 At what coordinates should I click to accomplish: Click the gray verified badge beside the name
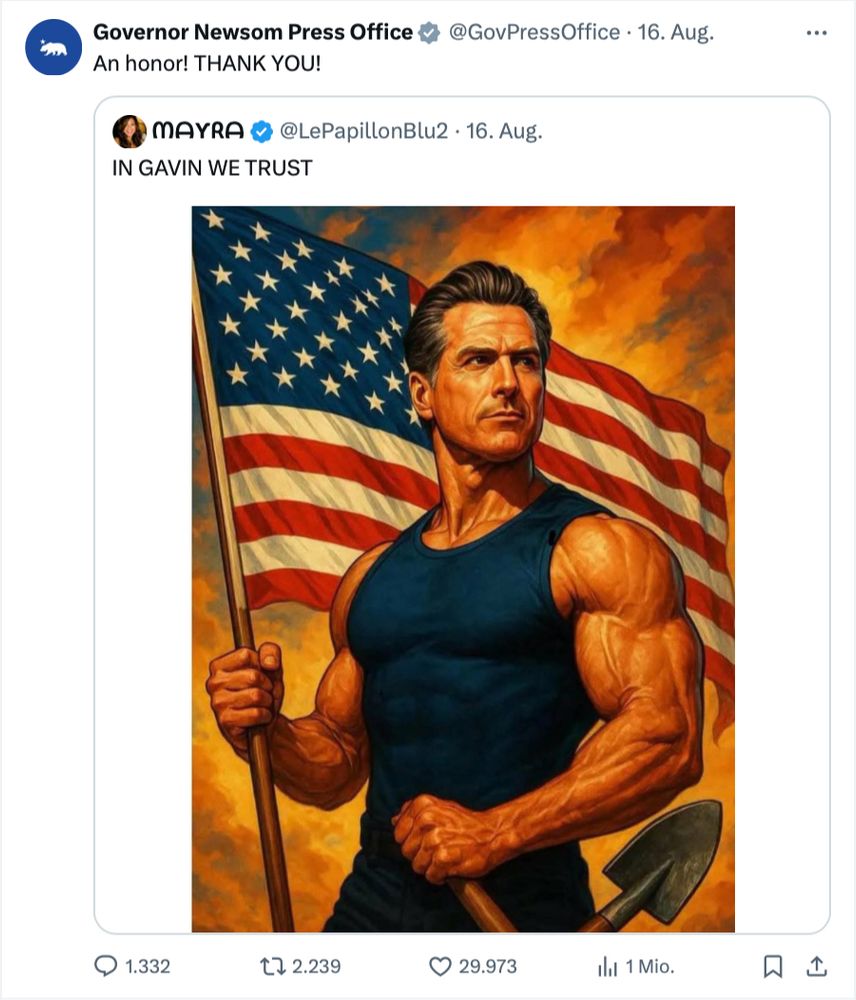pos(429,33)
